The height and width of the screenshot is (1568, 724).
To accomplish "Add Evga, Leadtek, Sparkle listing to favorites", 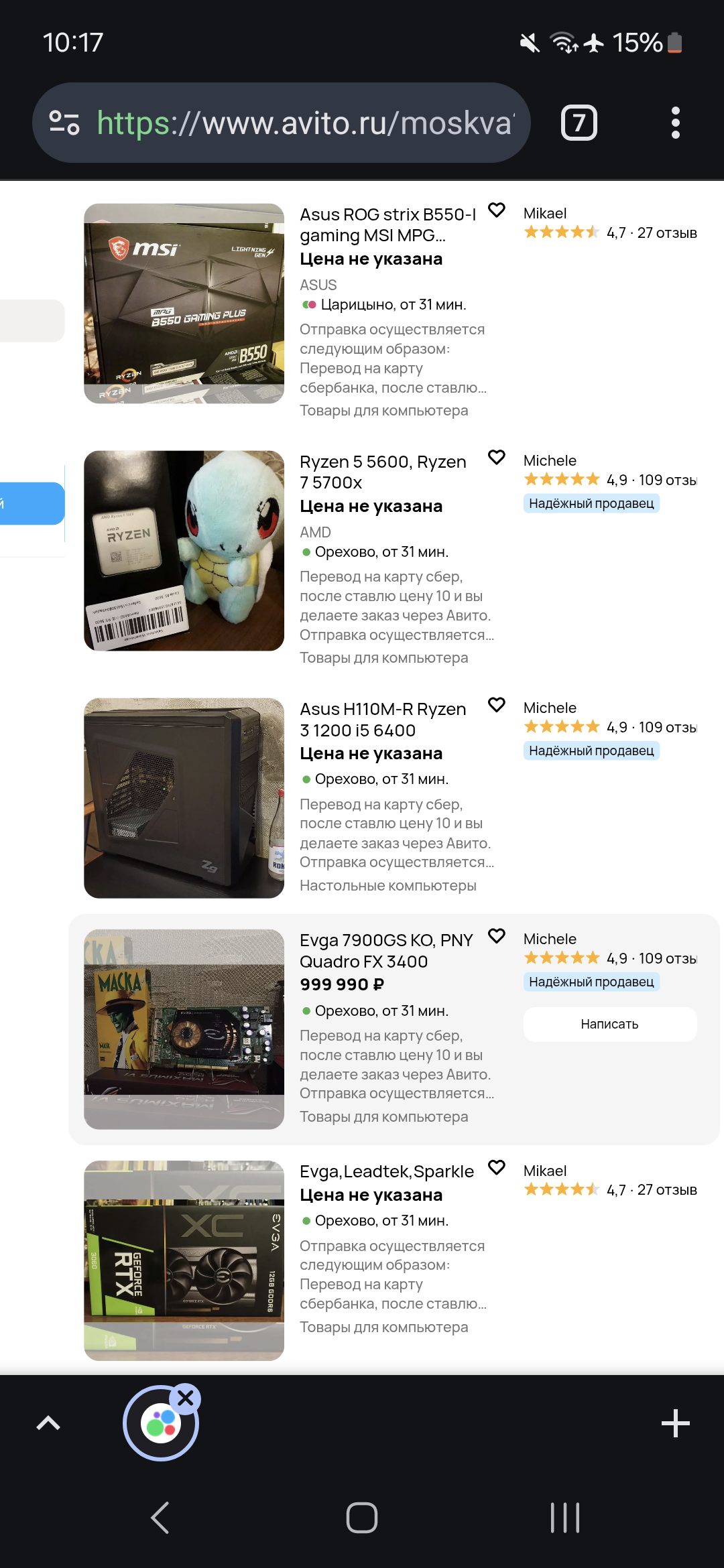I will coord(496,1168).
